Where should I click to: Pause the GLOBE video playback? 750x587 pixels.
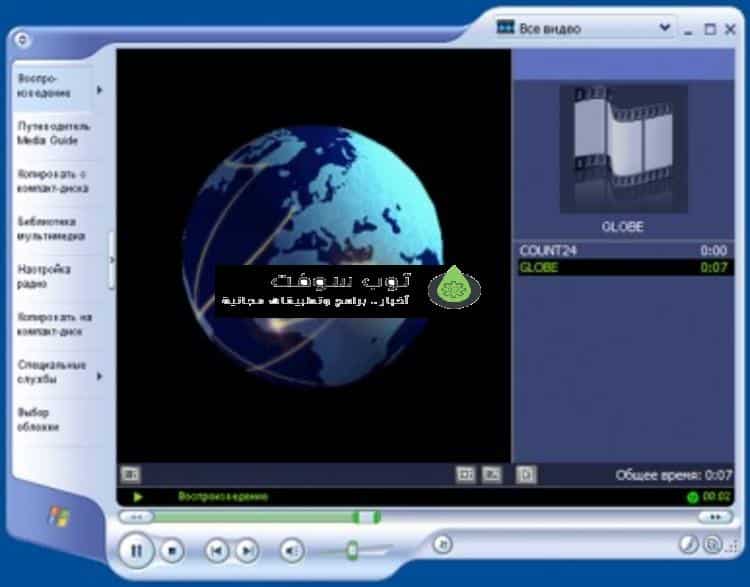click(x=136, y=551)
